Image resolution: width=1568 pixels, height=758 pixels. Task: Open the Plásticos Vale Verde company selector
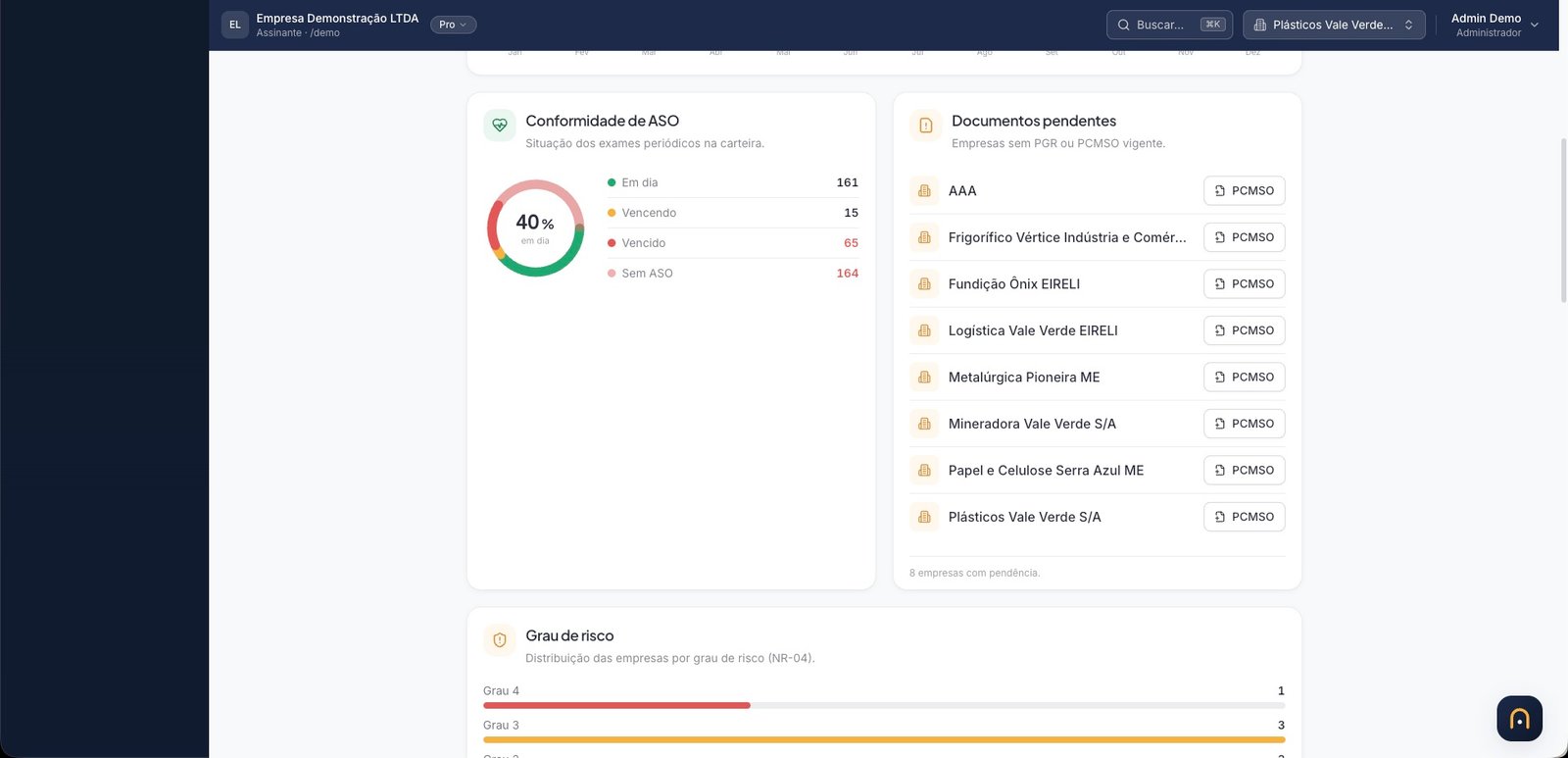[x=1334, y=25]
